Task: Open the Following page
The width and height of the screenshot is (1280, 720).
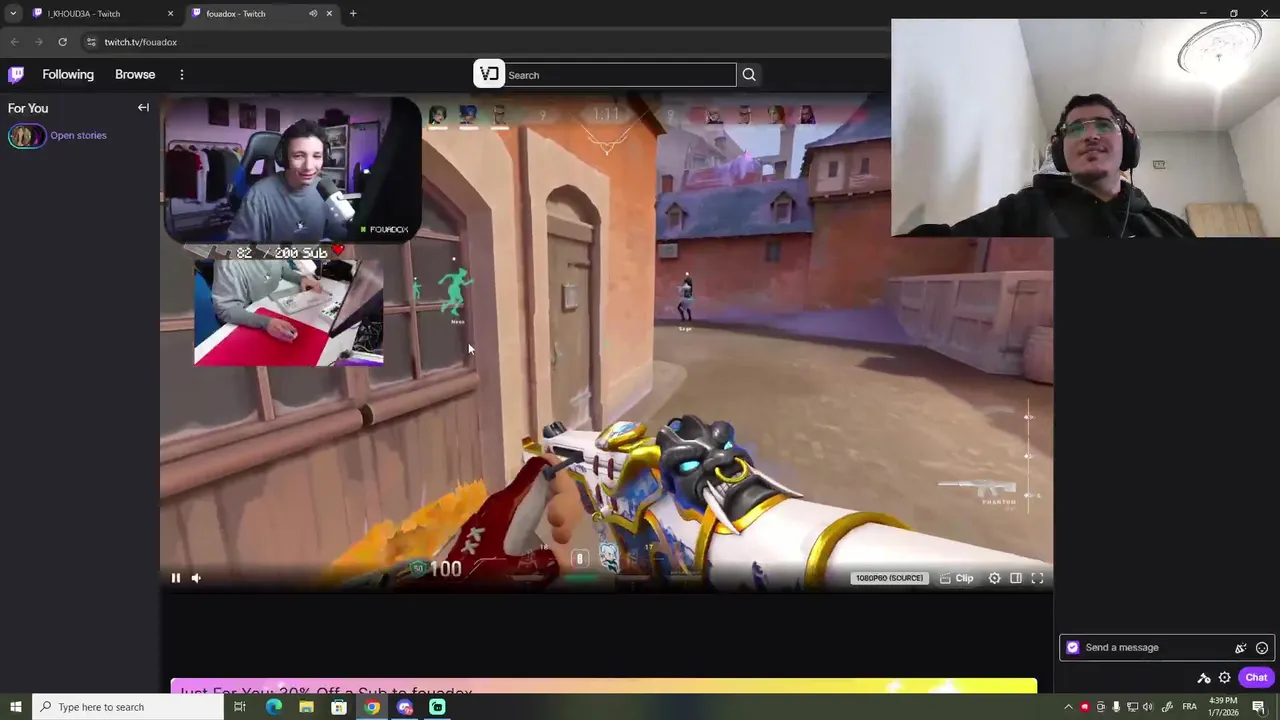Action: [x=68, y=74]
